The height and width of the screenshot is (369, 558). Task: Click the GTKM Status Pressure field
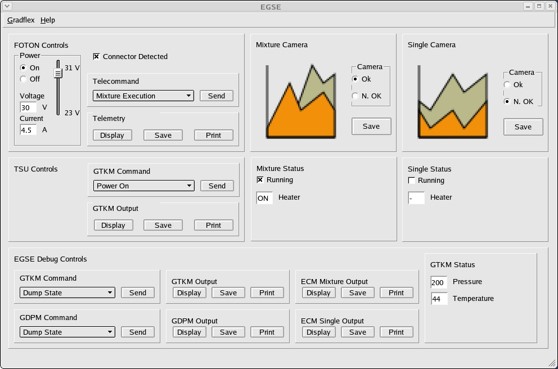pyautogui.click(x=438, y=282)
